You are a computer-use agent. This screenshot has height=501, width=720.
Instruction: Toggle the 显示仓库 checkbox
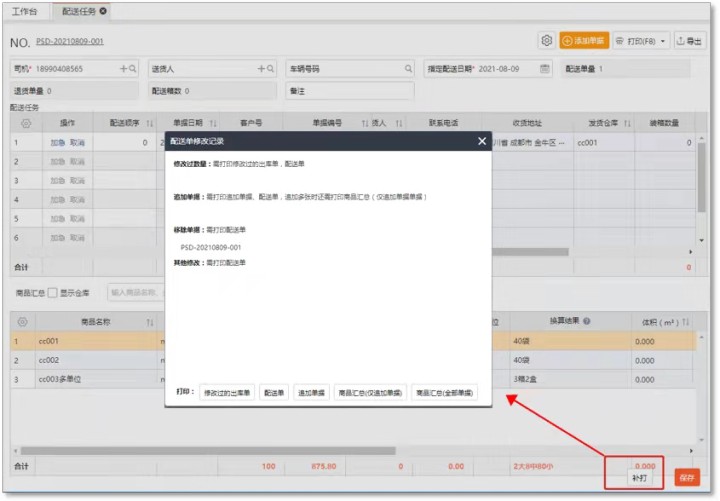pos(52,293)
